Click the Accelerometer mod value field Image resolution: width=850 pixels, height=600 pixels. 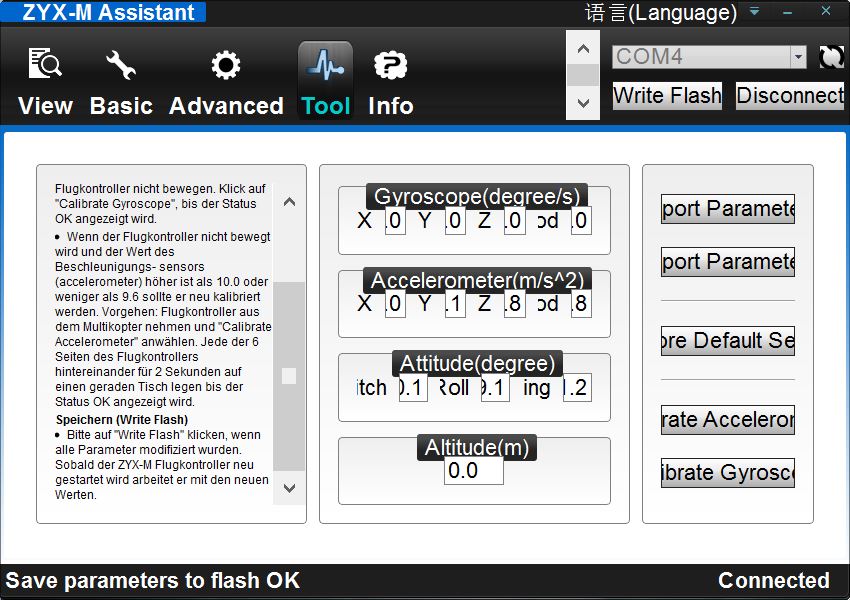pos(581,304)
